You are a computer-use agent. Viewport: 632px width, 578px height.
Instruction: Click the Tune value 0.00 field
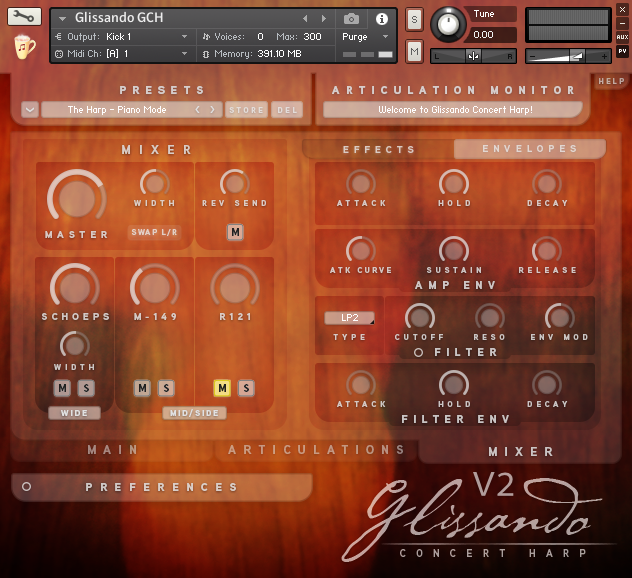[x=490, y=35]
